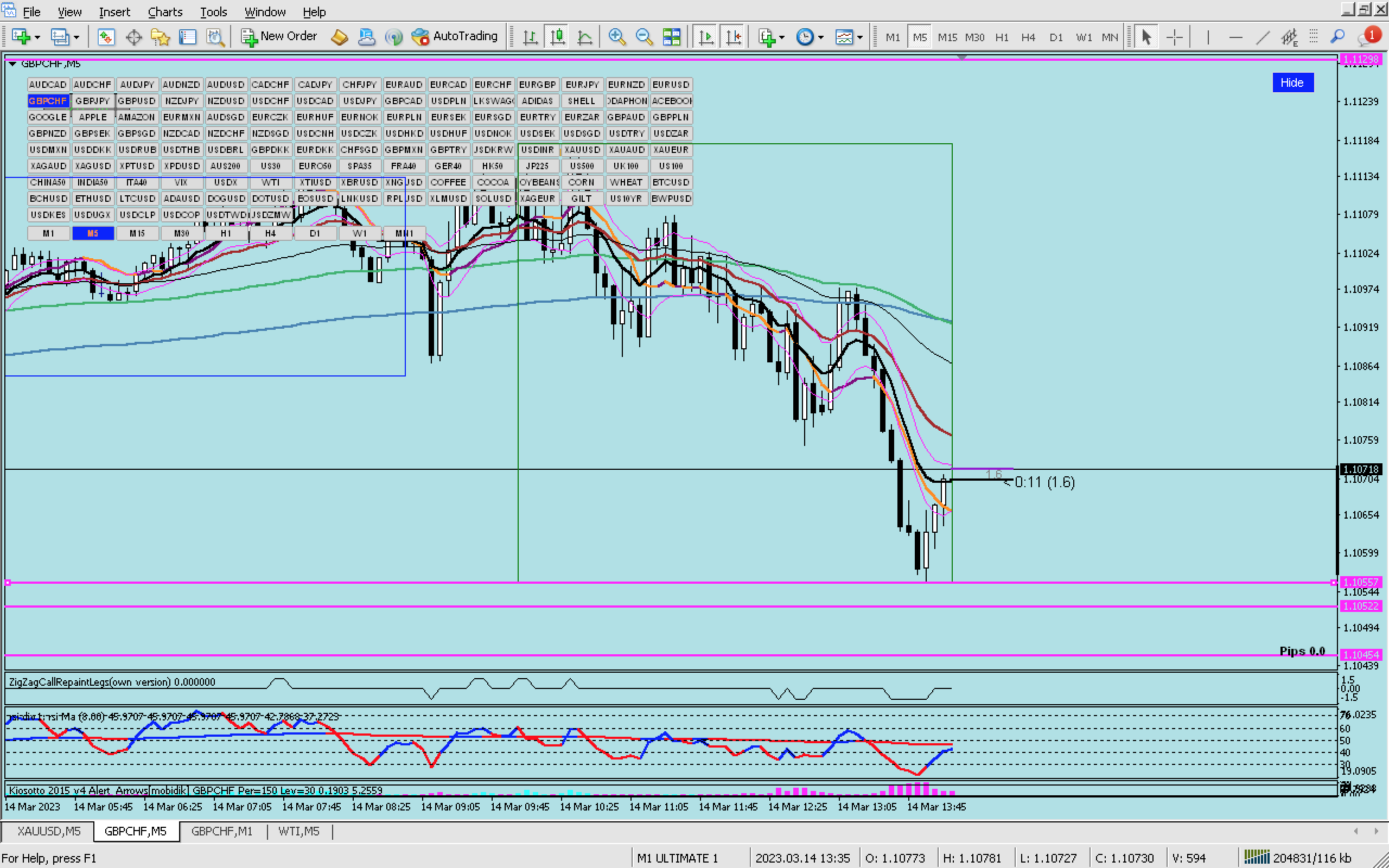
Task: Click the Zoom In magnifier icon
Action: pos(616,37)
